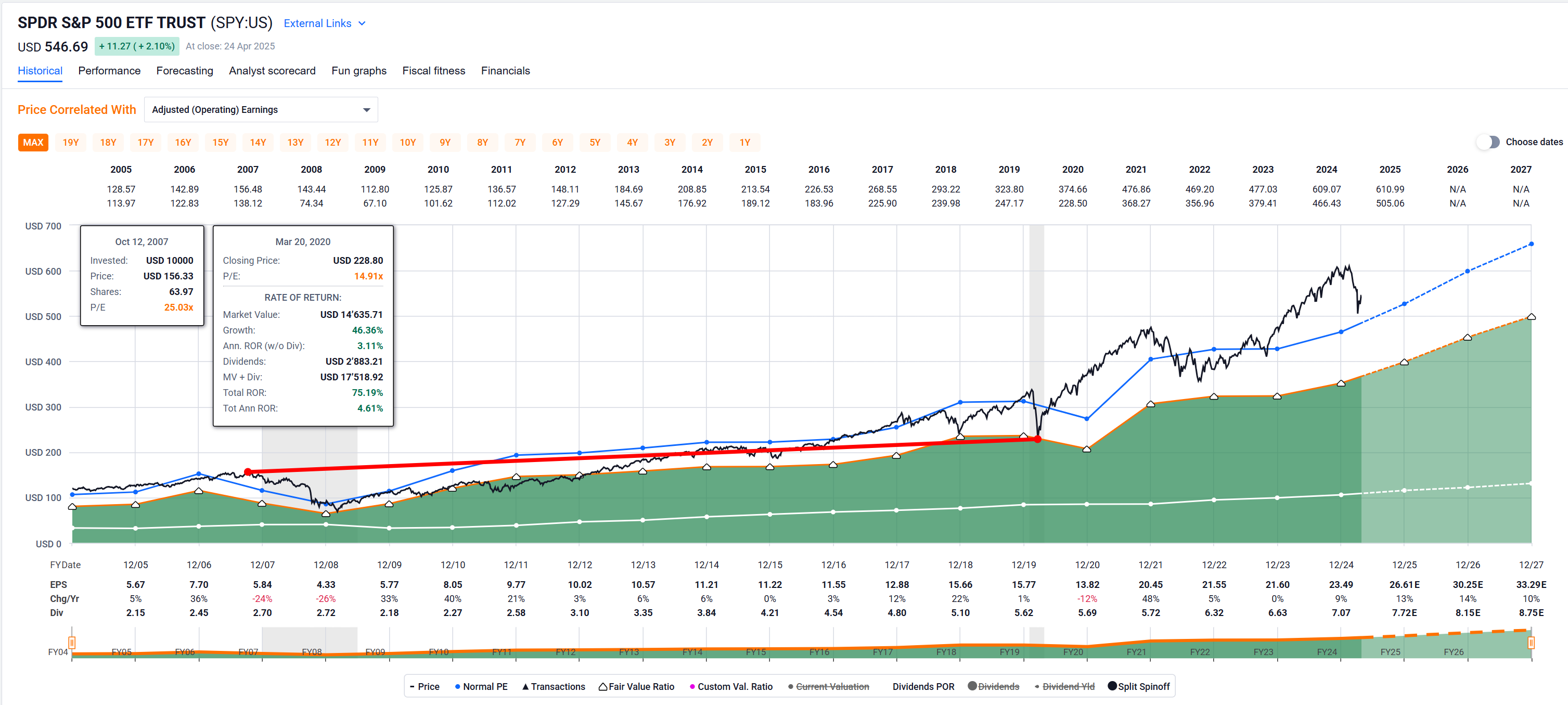This screenshot has width=1568, height=705.
Task: Select the 17Y time range
Action: [x=146, y=143]
